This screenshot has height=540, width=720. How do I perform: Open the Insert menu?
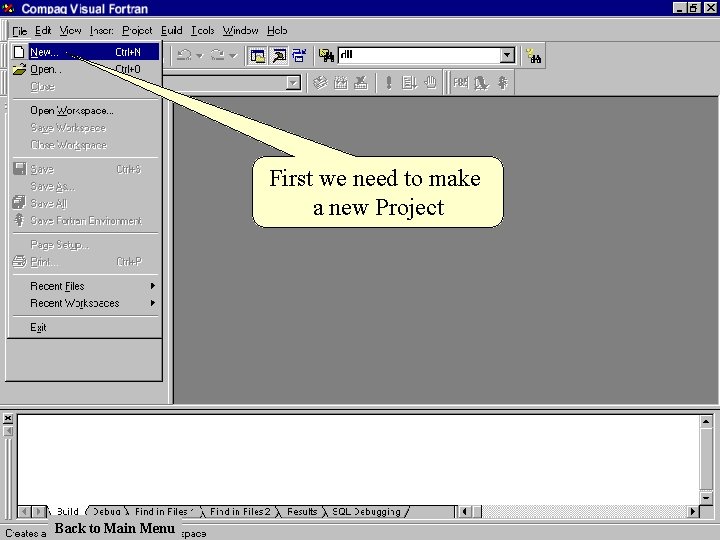pyautogui.click(x=101, y=31)
